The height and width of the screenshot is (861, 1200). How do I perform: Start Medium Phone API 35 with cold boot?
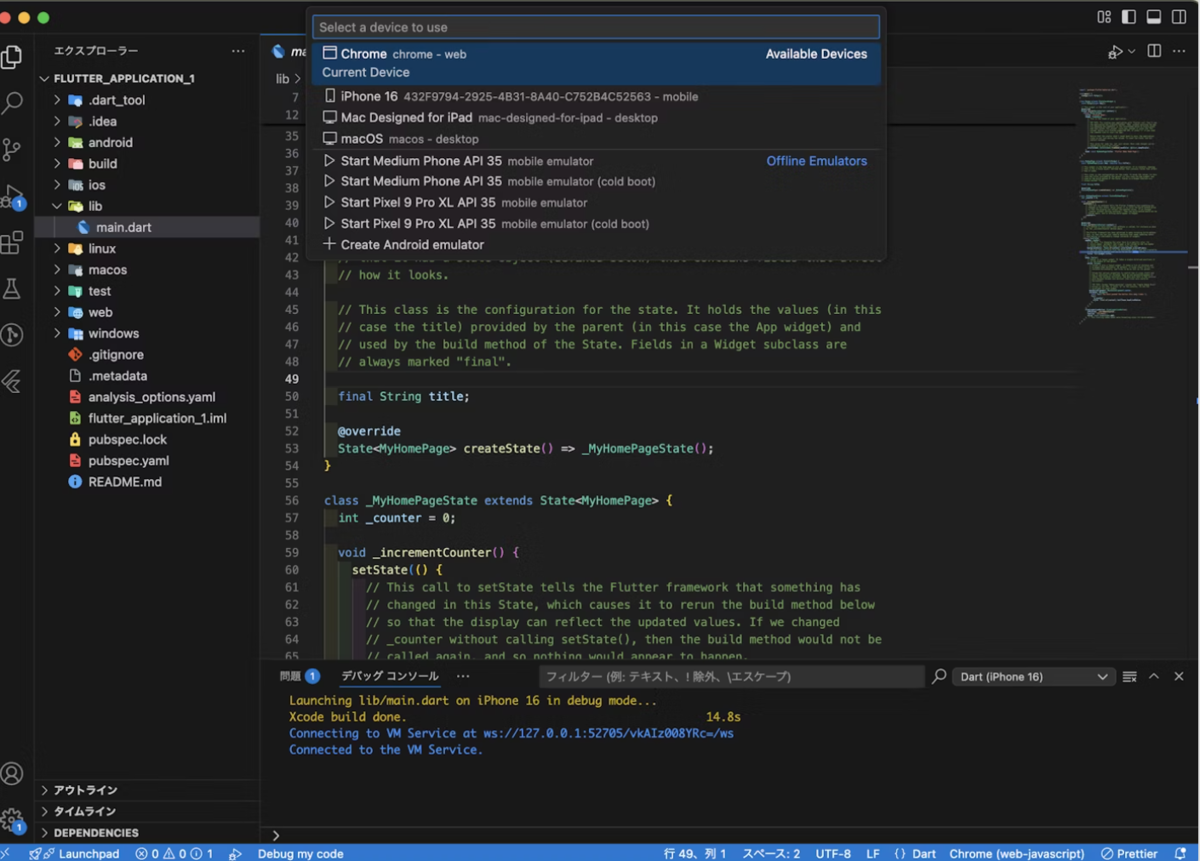pyautogui.click(x=596, y=182)
